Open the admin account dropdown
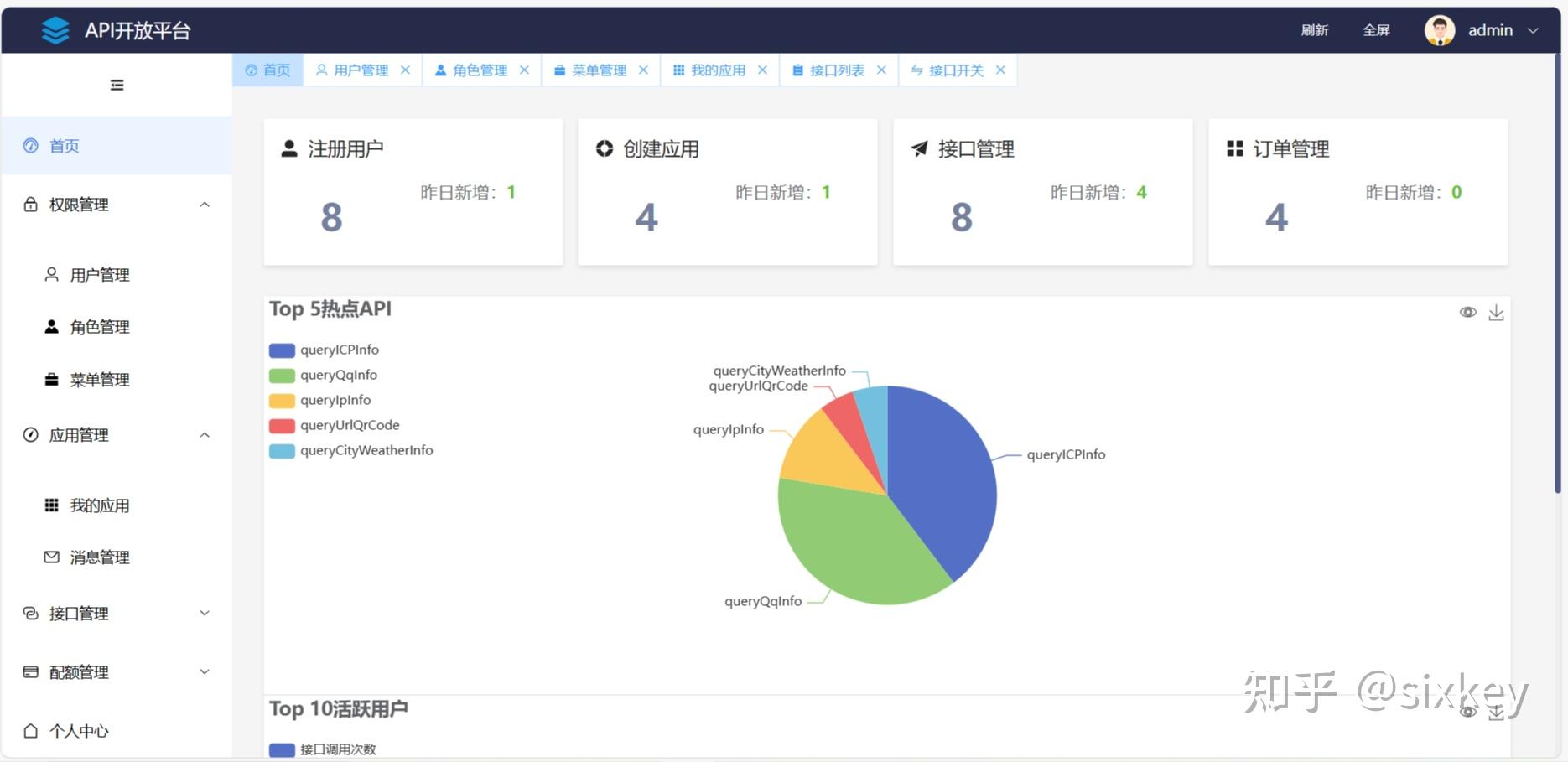 1501,30
